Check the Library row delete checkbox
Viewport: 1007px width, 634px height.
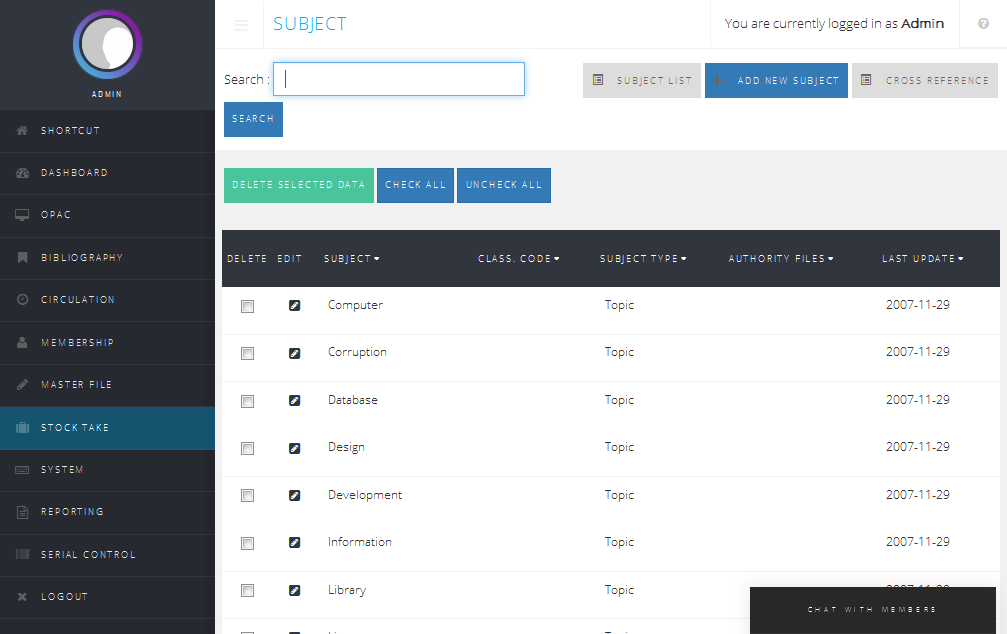[x=247, y=591]
